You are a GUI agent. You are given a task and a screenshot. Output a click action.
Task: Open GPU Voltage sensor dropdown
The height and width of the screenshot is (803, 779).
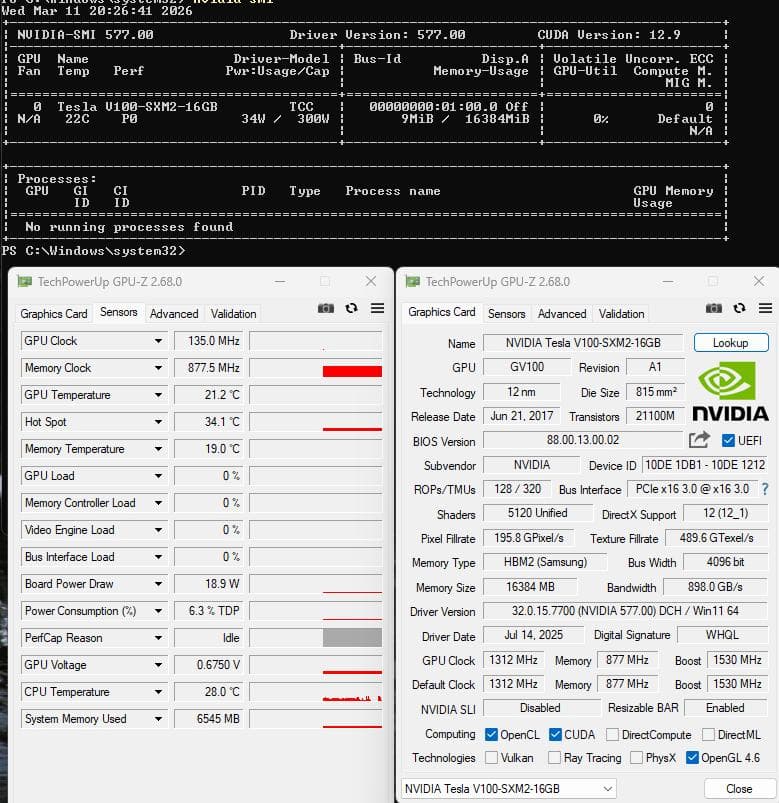click(158, 665)
